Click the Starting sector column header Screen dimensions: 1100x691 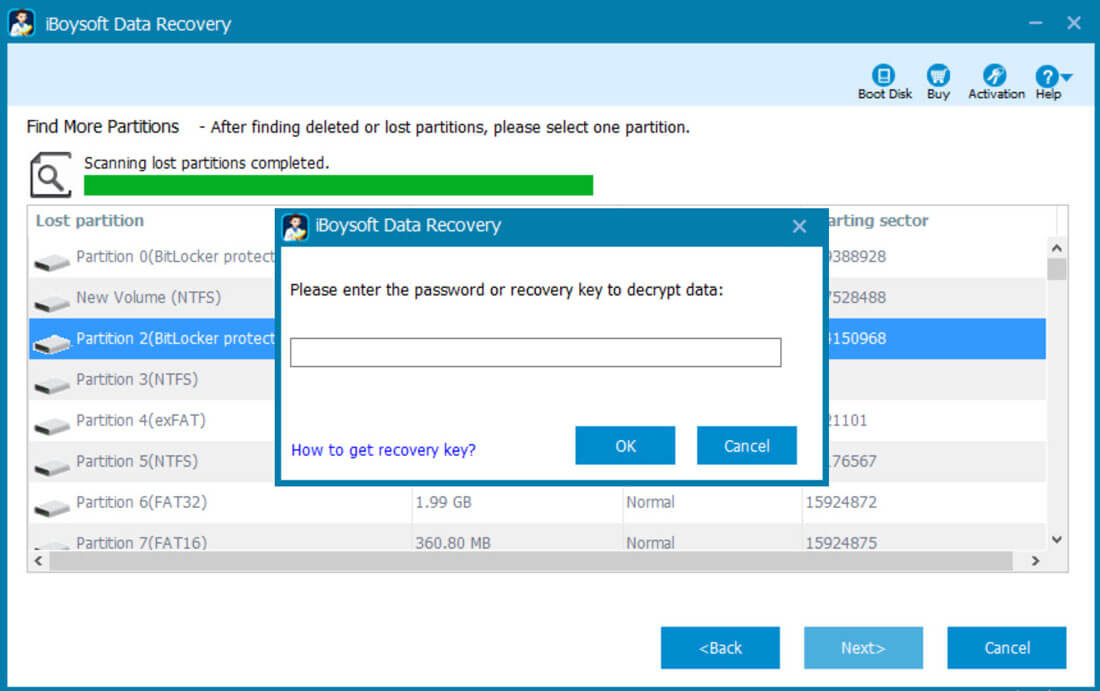(x=878, y=220)
